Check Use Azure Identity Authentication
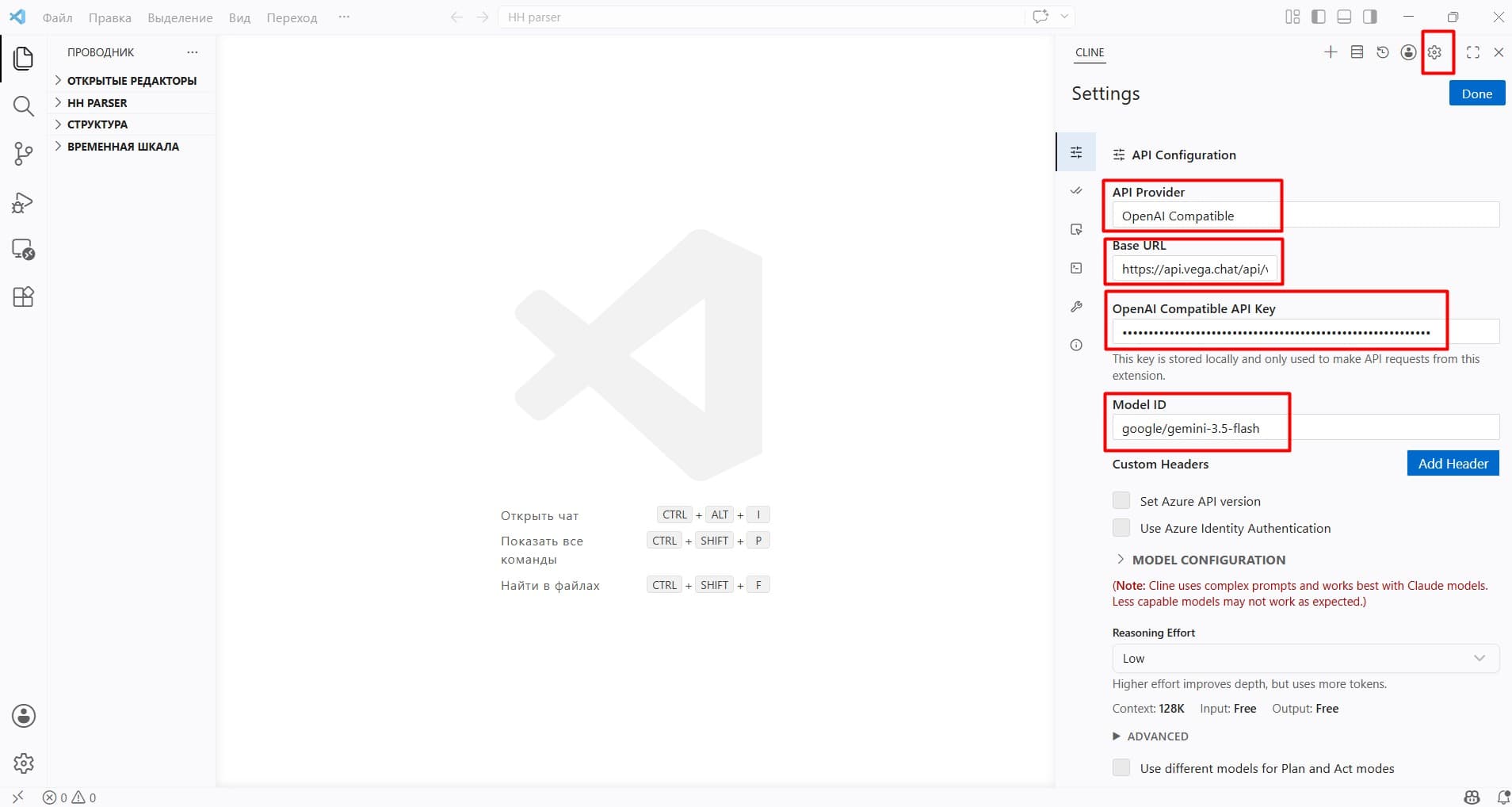This screenshot has height=807, width=1512. click(x=1121, y=527)
